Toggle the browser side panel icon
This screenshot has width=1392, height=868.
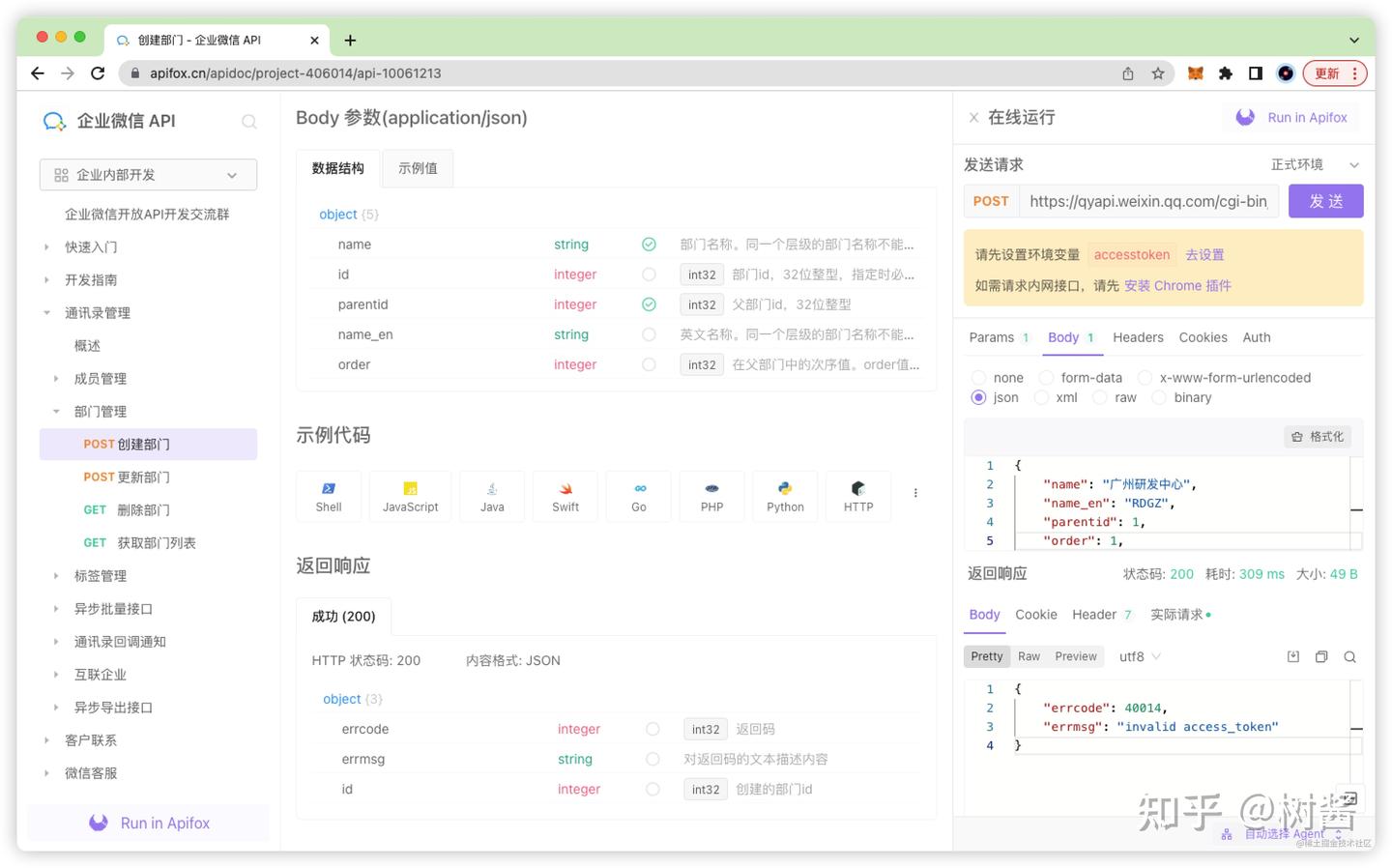(1256, 73)
